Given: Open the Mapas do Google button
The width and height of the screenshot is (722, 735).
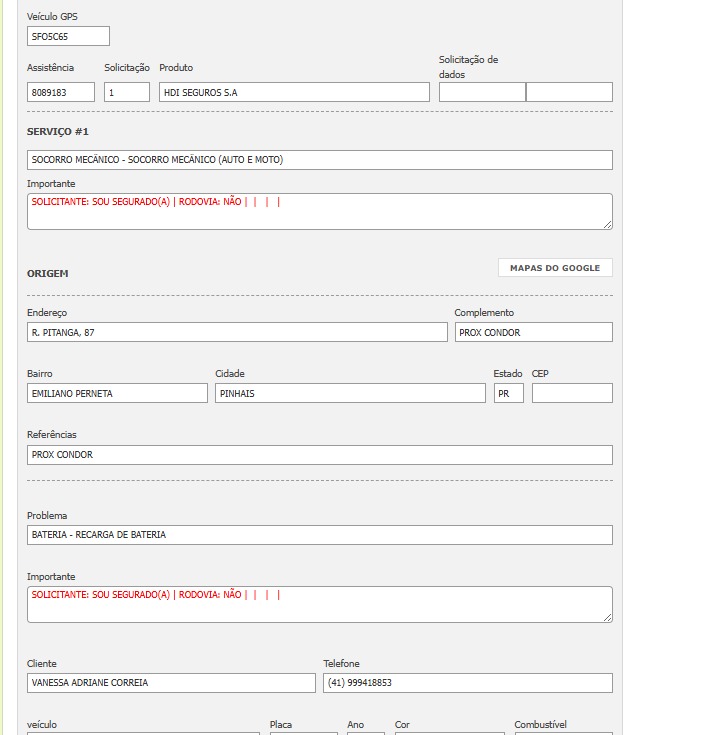Looking at the screenshot, I should 555,268.
